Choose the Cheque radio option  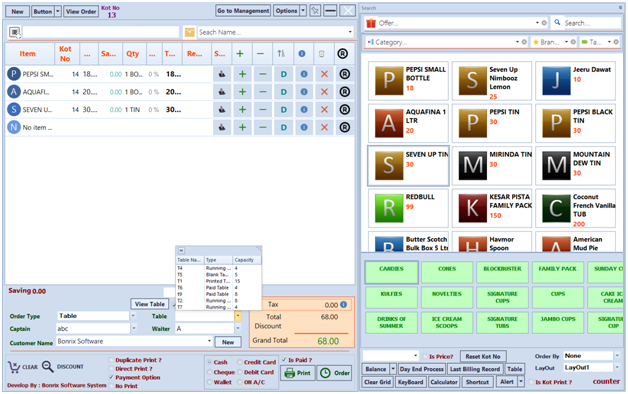pos(209,372)
